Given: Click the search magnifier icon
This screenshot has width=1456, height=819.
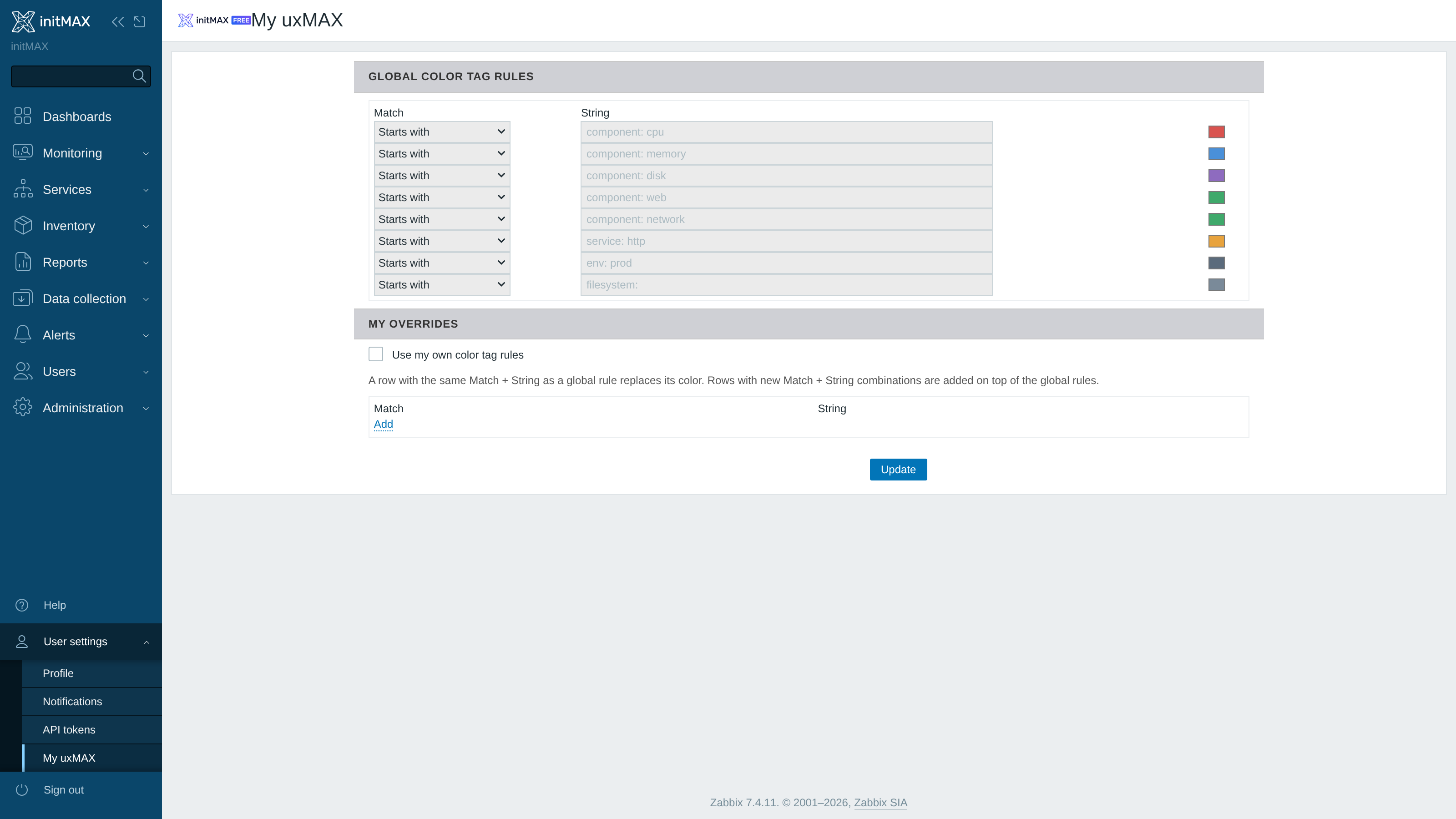Looking at the screenshot, I should [x=139, y=76].
